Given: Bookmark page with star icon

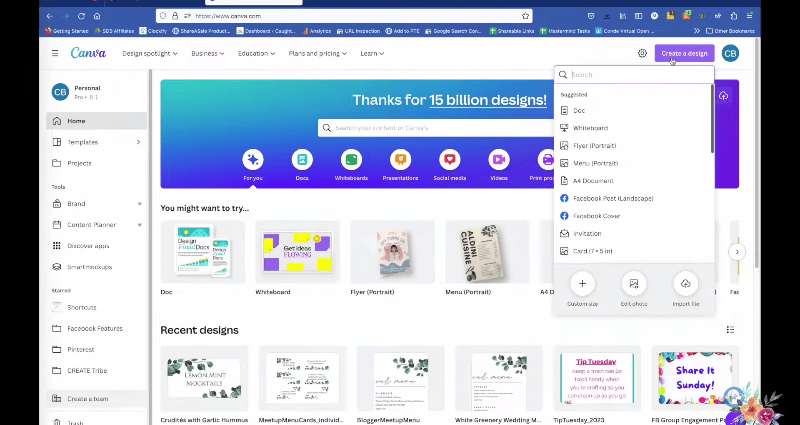Looking at the screenshot, I should point(526,16).
